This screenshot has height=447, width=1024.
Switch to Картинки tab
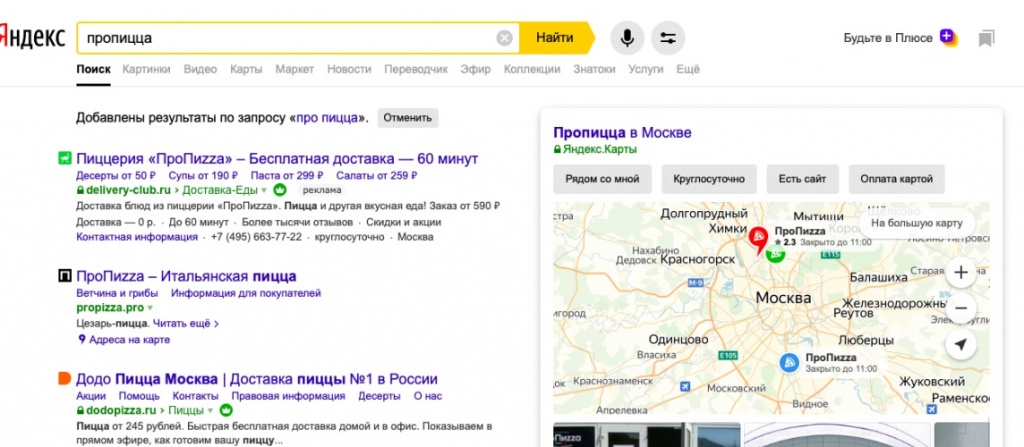pyautogui.click(x=146, y=69)
